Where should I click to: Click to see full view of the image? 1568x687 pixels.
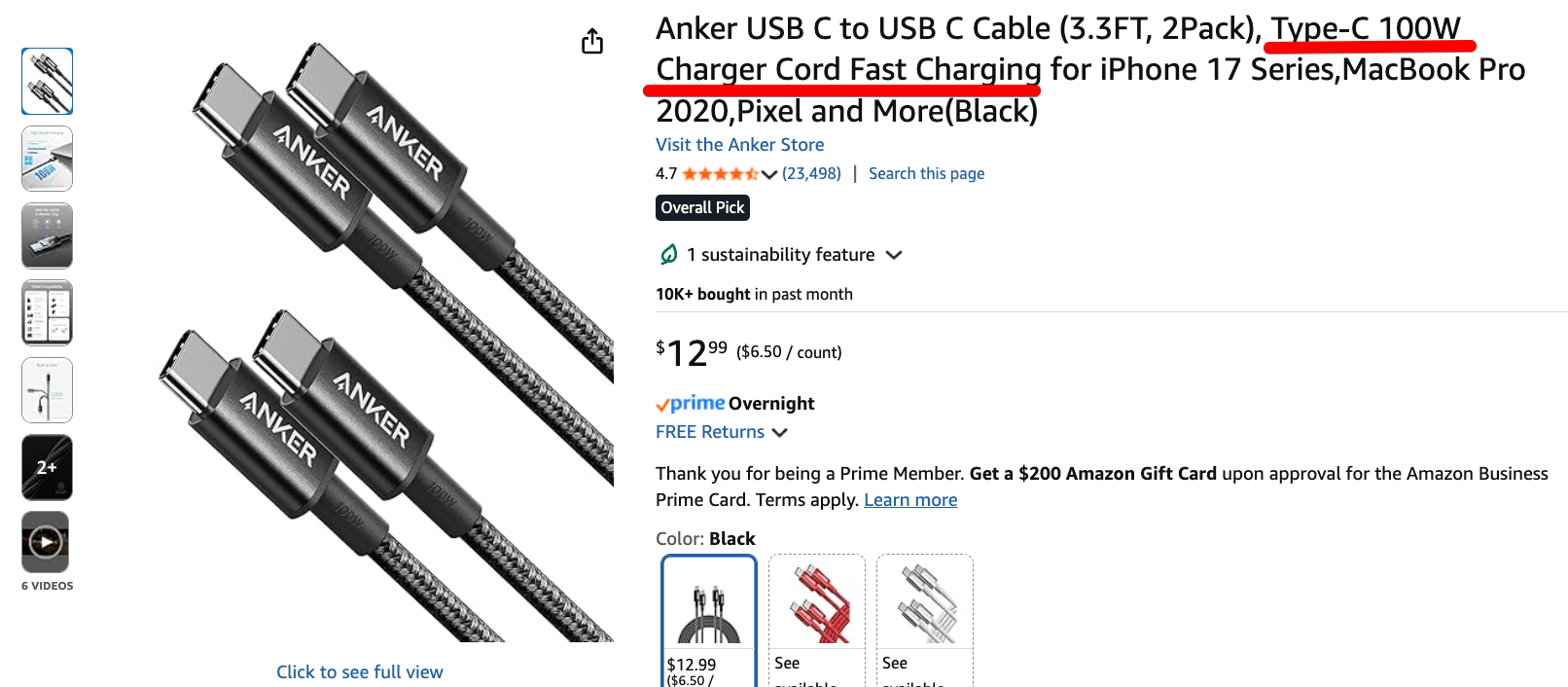tap(359, 670)
